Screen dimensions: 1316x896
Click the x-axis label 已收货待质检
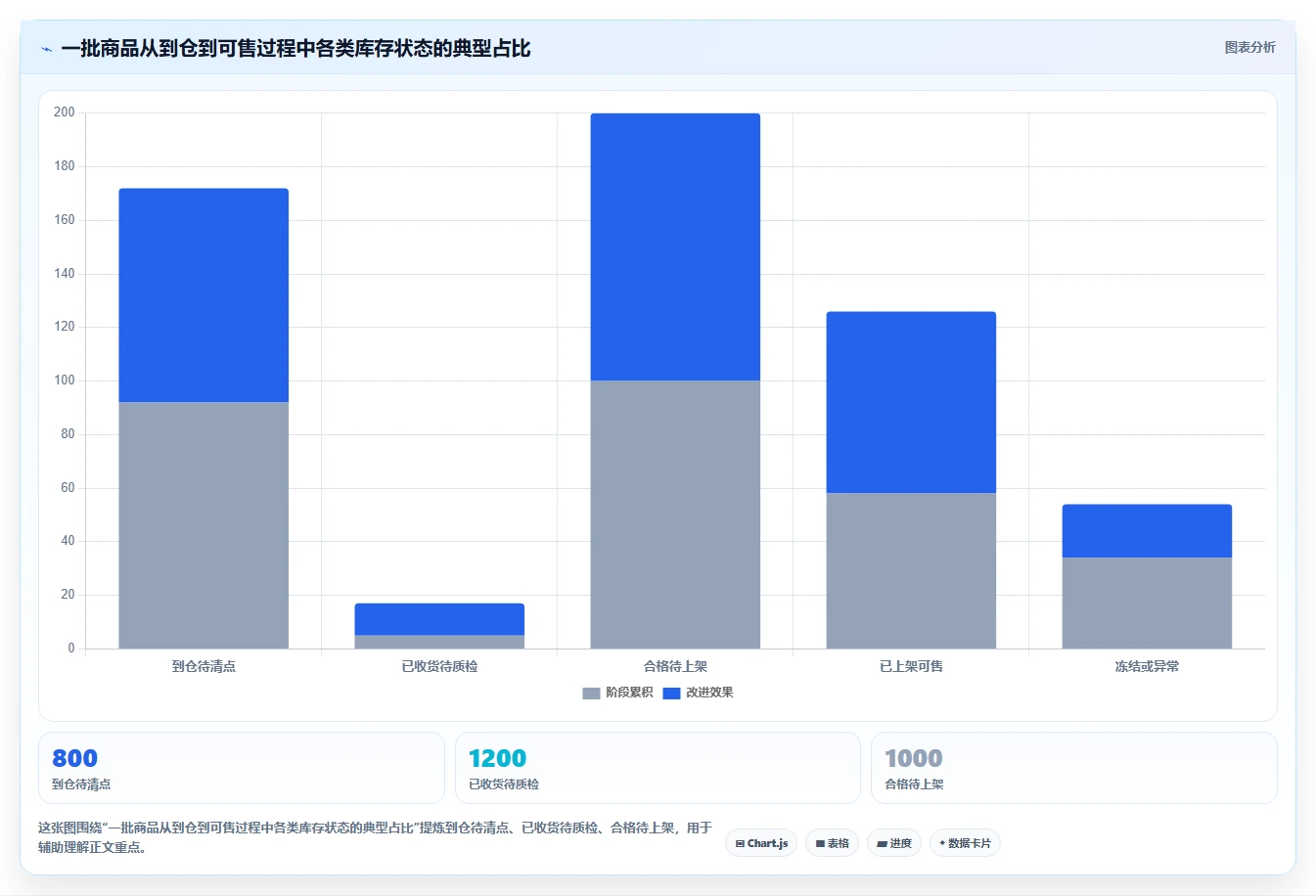439,666
